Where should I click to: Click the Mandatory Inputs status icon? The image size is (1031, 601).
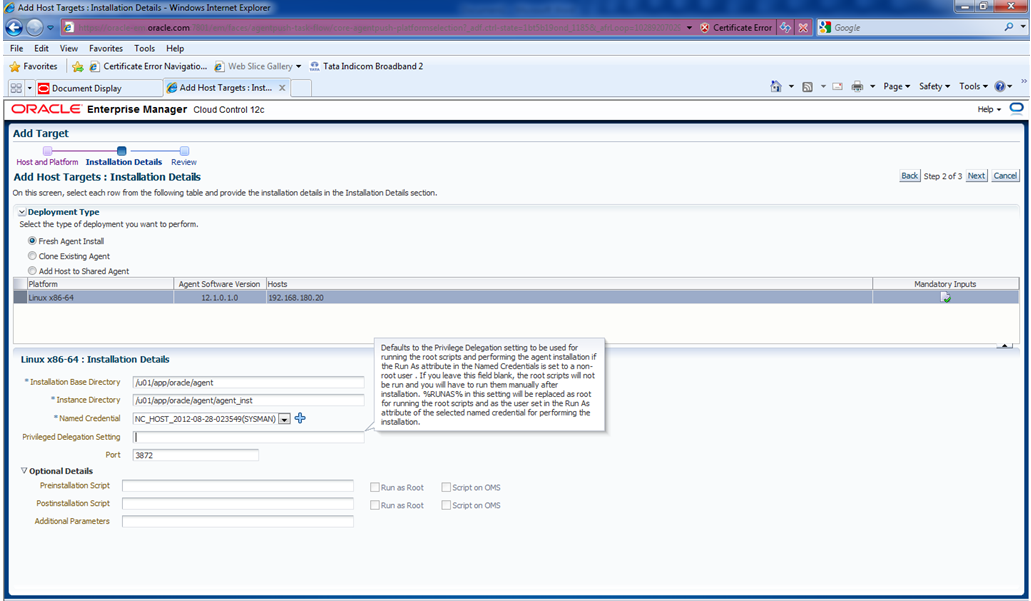(945, 298)
